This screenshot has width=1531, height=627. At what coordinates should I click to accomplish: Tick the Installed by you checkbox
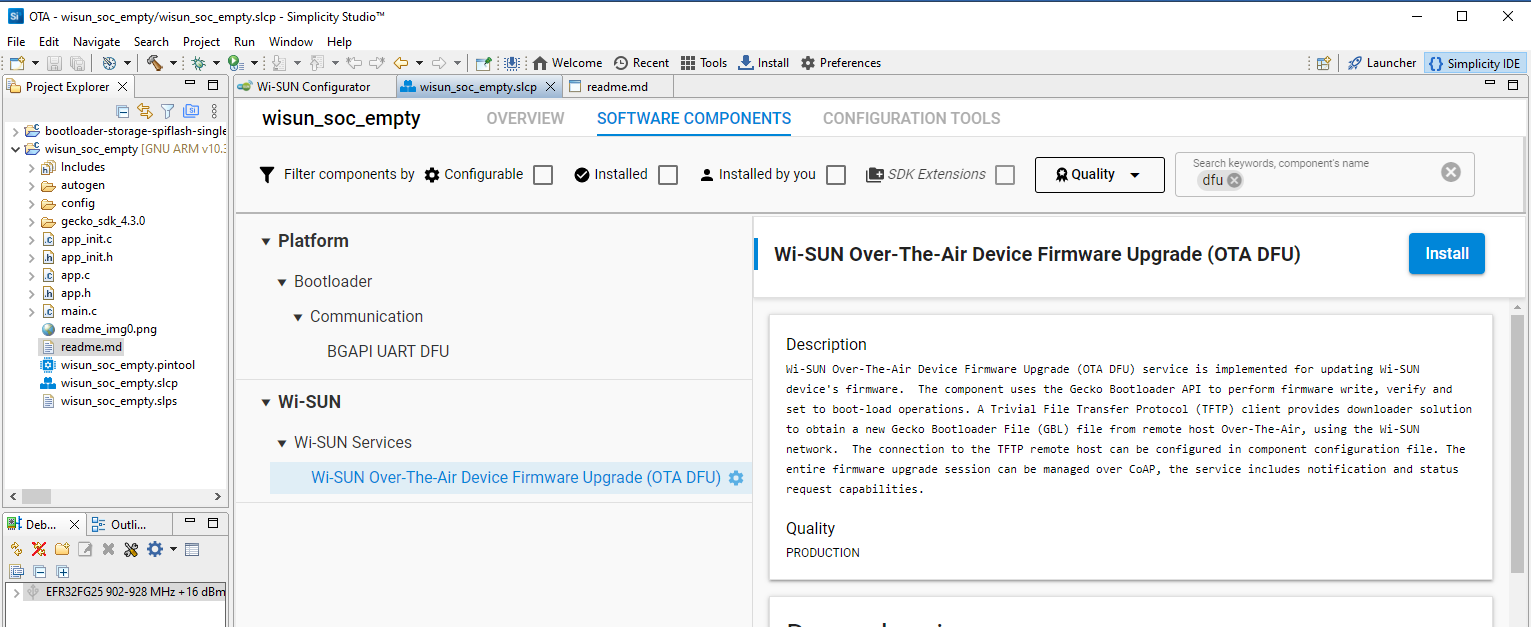point(836,175)
